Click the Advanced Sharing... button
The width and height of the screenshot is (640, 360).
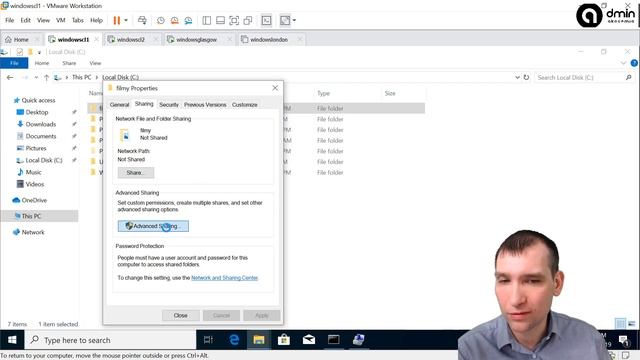(153, 226)
